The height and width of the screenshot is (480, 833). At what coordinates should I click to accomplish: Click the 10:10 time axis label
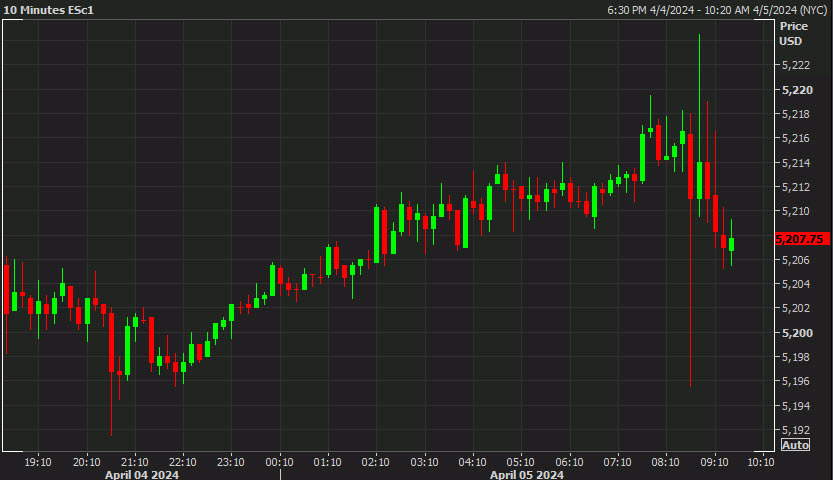(x=761, y=462)
